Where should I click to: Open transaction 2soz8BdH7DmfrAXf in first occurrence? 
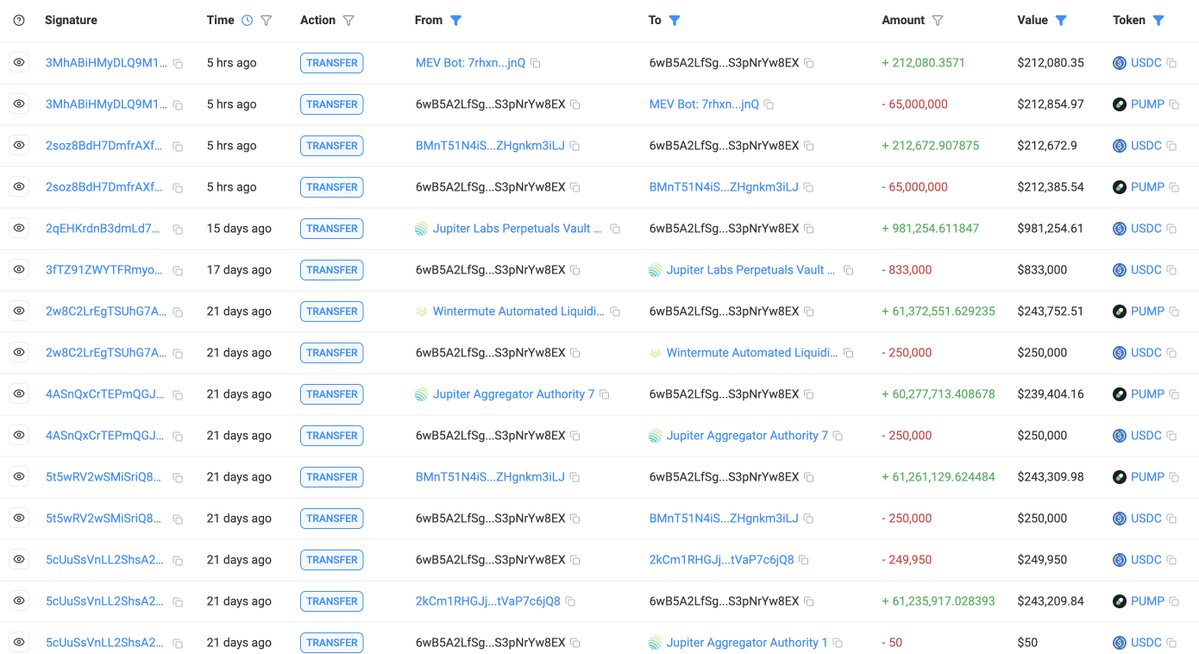click(x=103, y=145)
